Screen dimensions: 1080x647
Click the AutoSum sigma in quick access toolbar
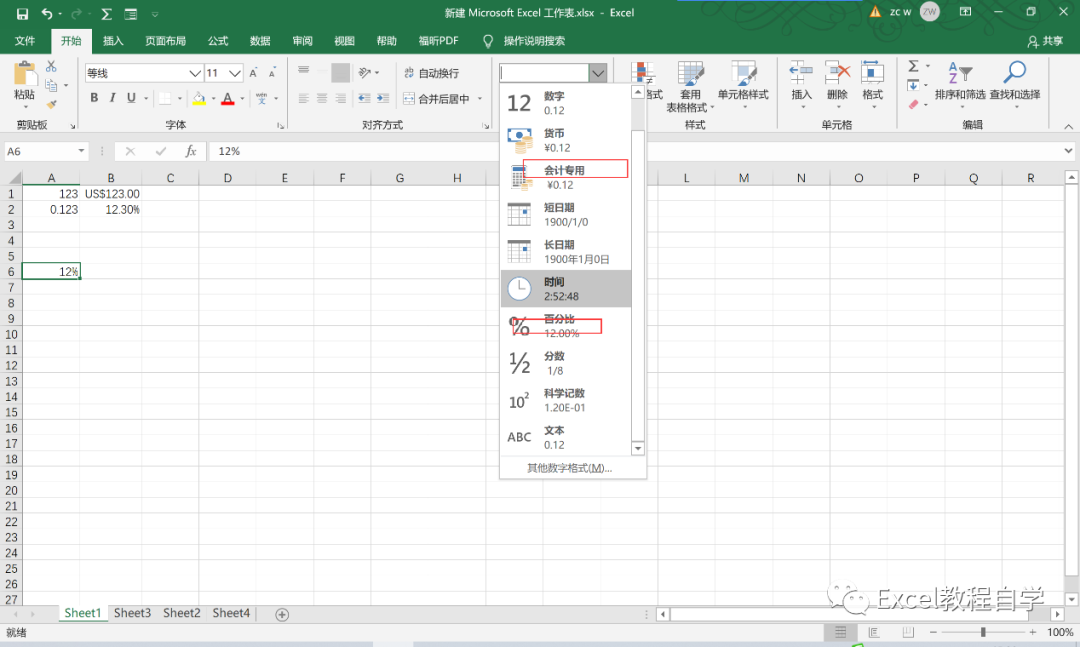[106, 14]
